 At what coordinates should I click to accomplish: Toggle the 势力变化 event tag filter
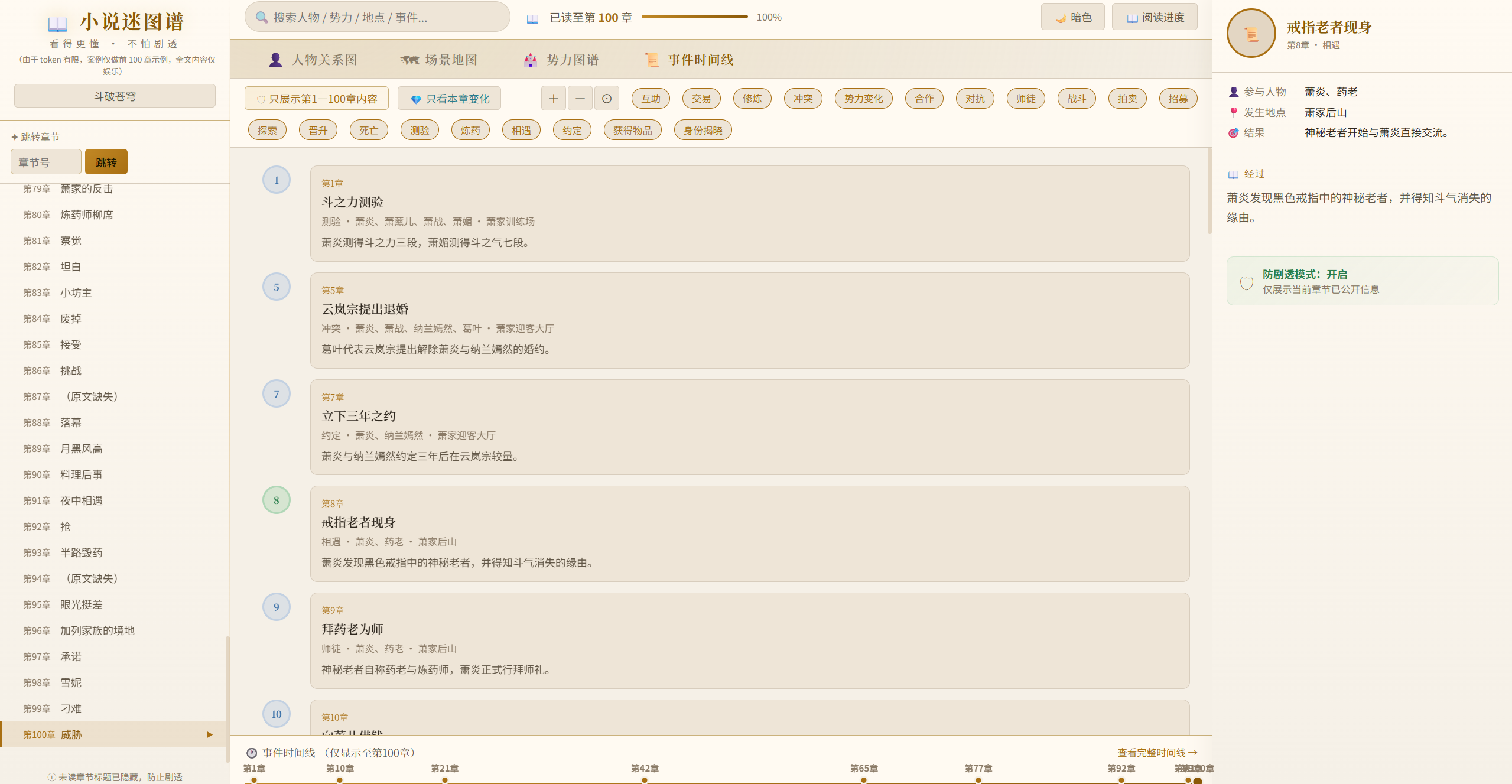pyautogui.click(x=863, y=99)
